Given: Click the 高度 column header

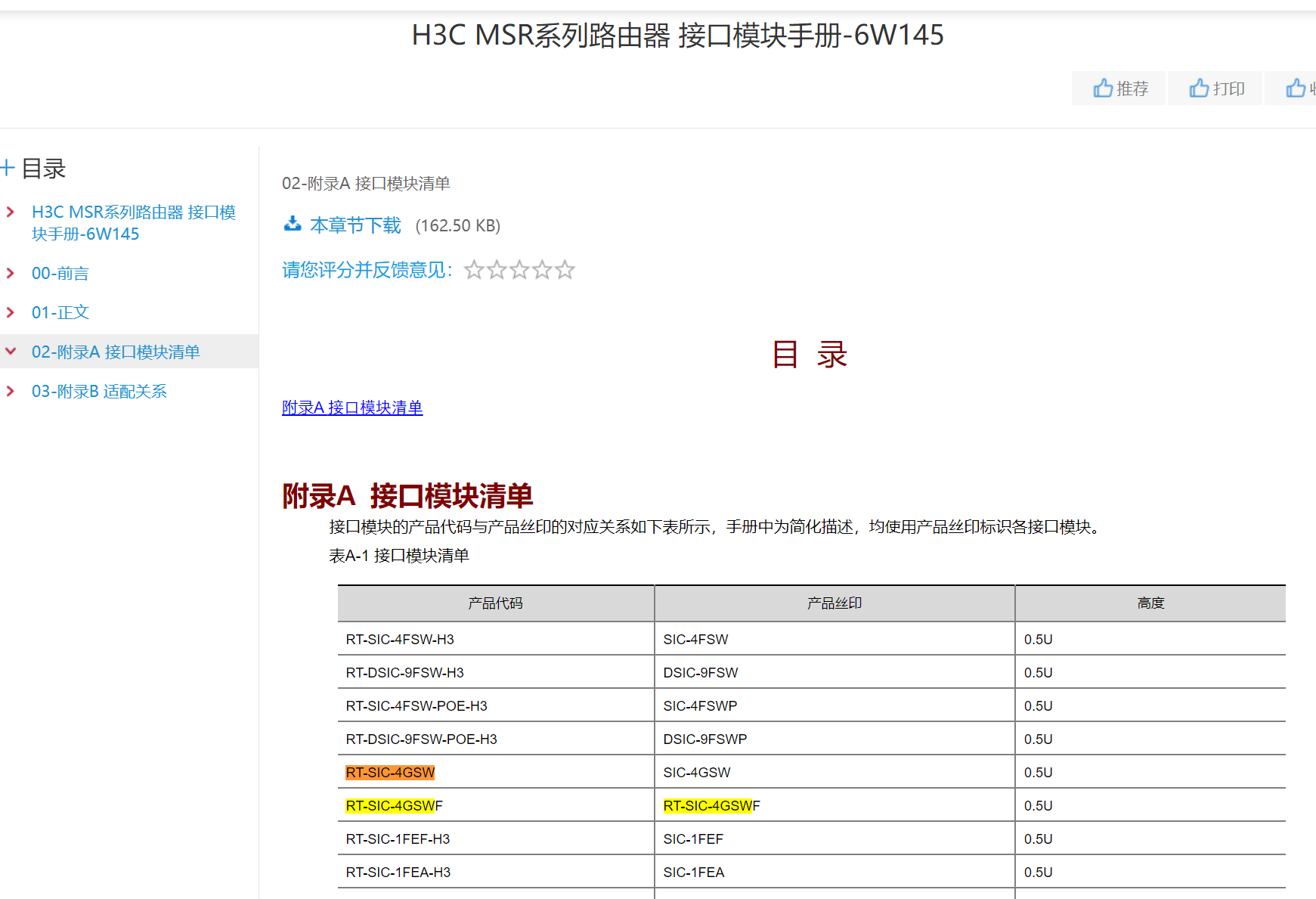Looking at the screenshot, I should click(x=1150, y=603).
